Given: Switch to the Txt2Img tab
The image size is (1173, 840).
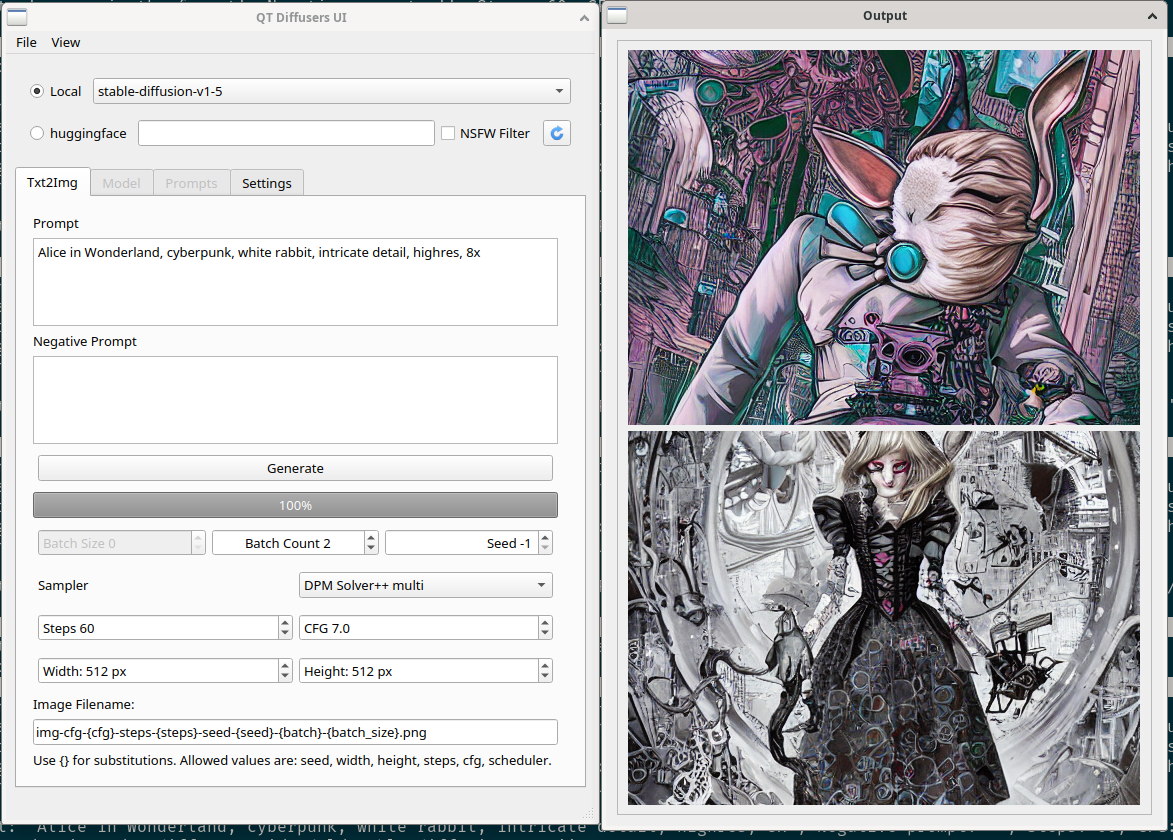Looking at the screenshot, I should point(52,183).
